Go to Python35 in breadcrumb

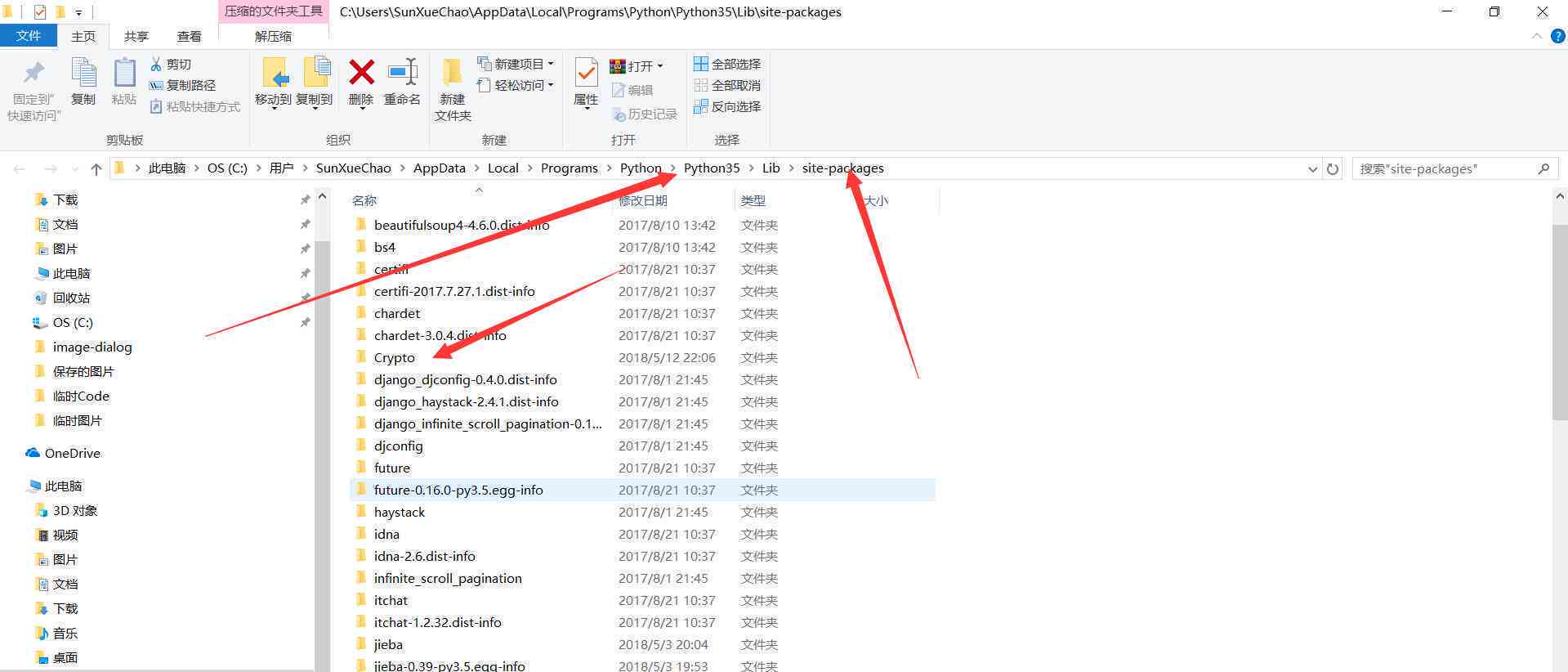(x=712, y=168)
